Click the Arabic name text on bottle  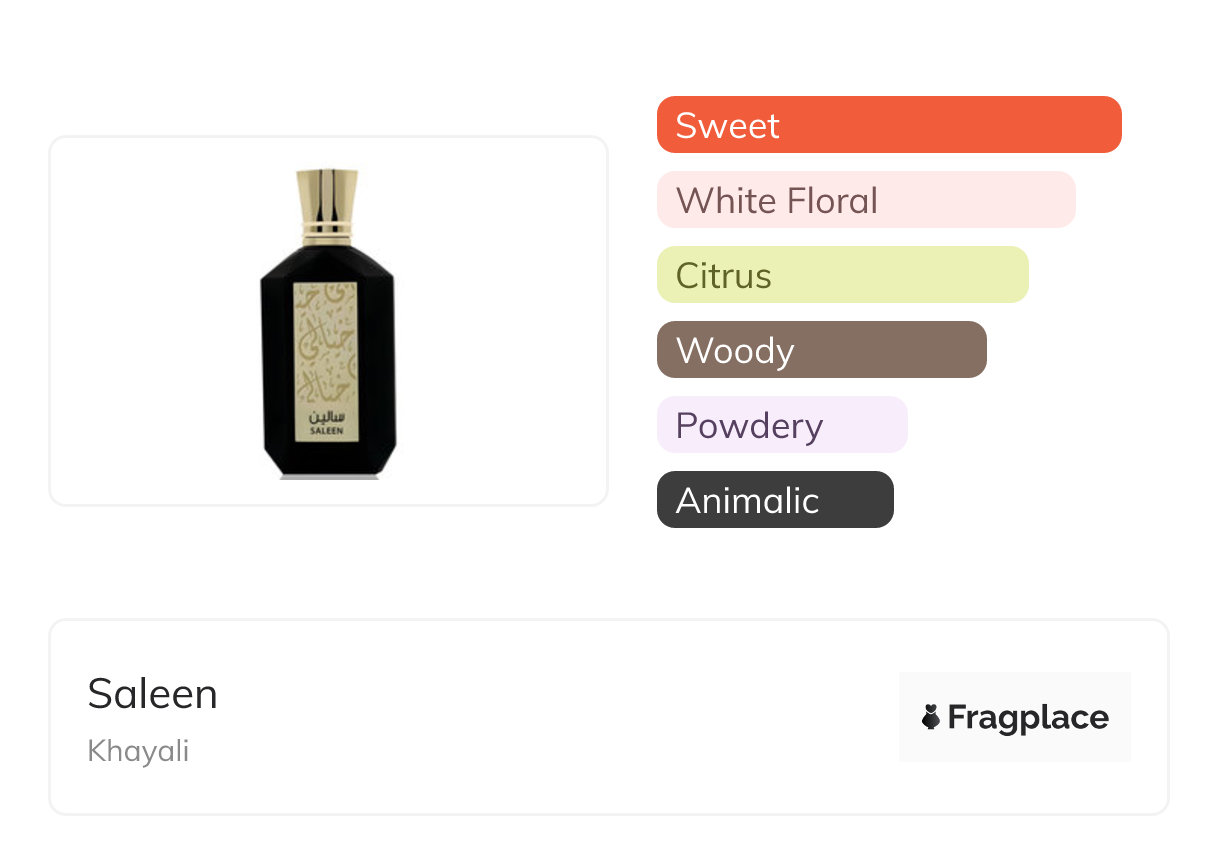coord(327,413)
